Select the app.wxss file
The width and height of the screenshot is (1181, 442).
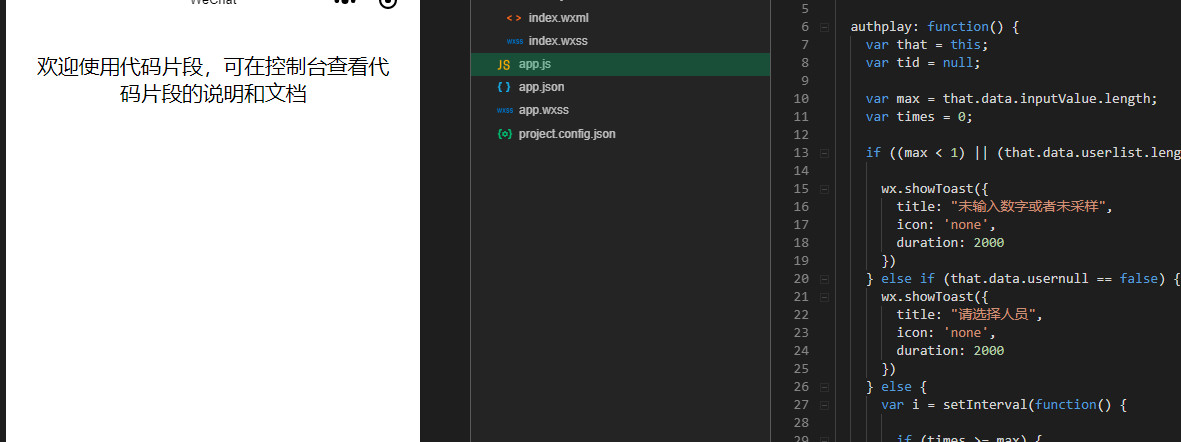coord(544,111)
